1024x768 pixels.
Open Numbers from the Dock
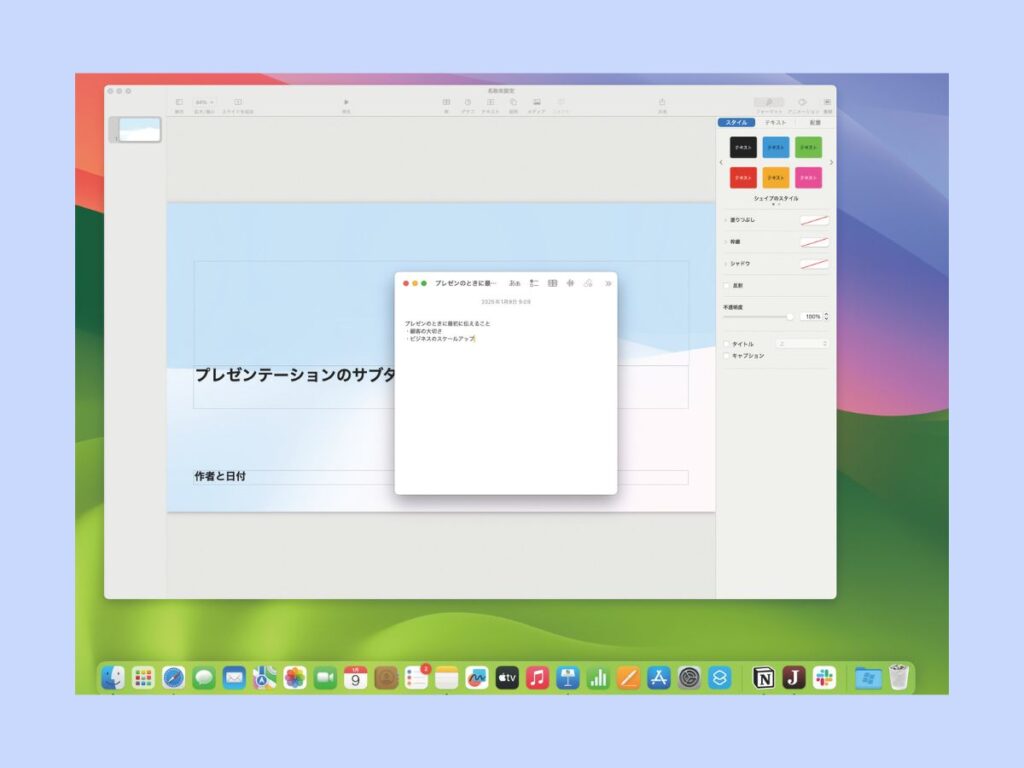click(598, 678)
